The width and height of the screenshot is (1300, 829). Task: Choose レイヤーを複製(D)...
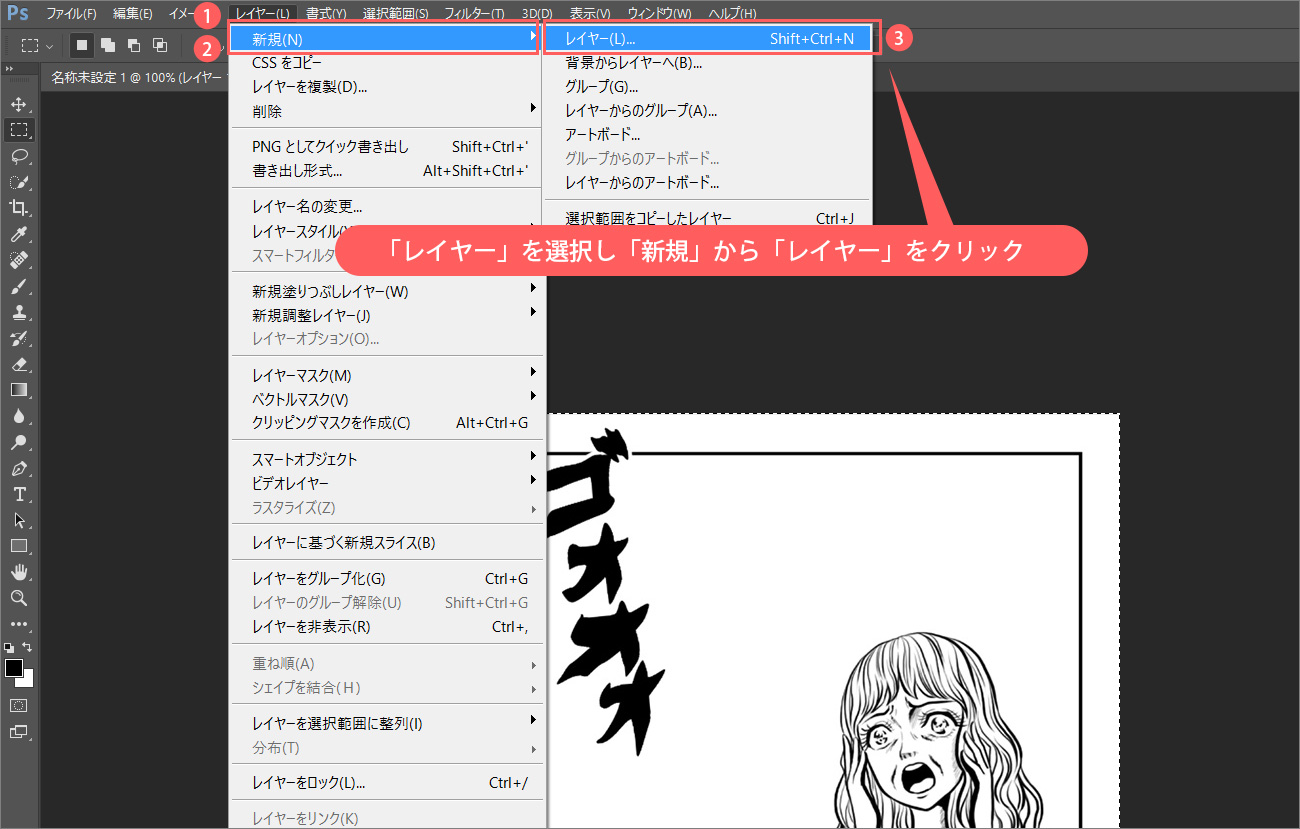point(385,87)
